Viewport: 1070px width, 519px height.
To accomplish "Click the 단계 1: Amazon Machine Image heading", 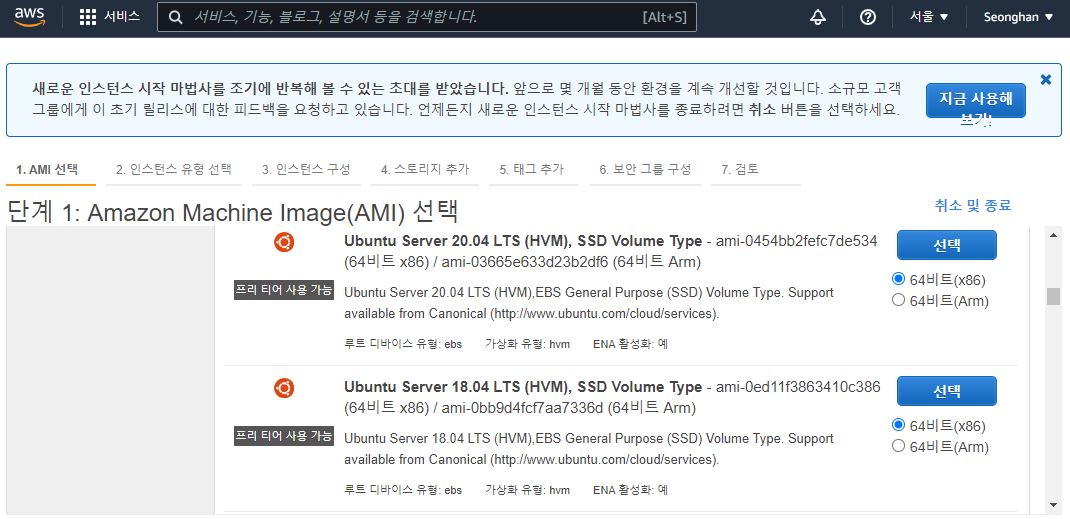I will pyautogui.click(x=233, y=212).
